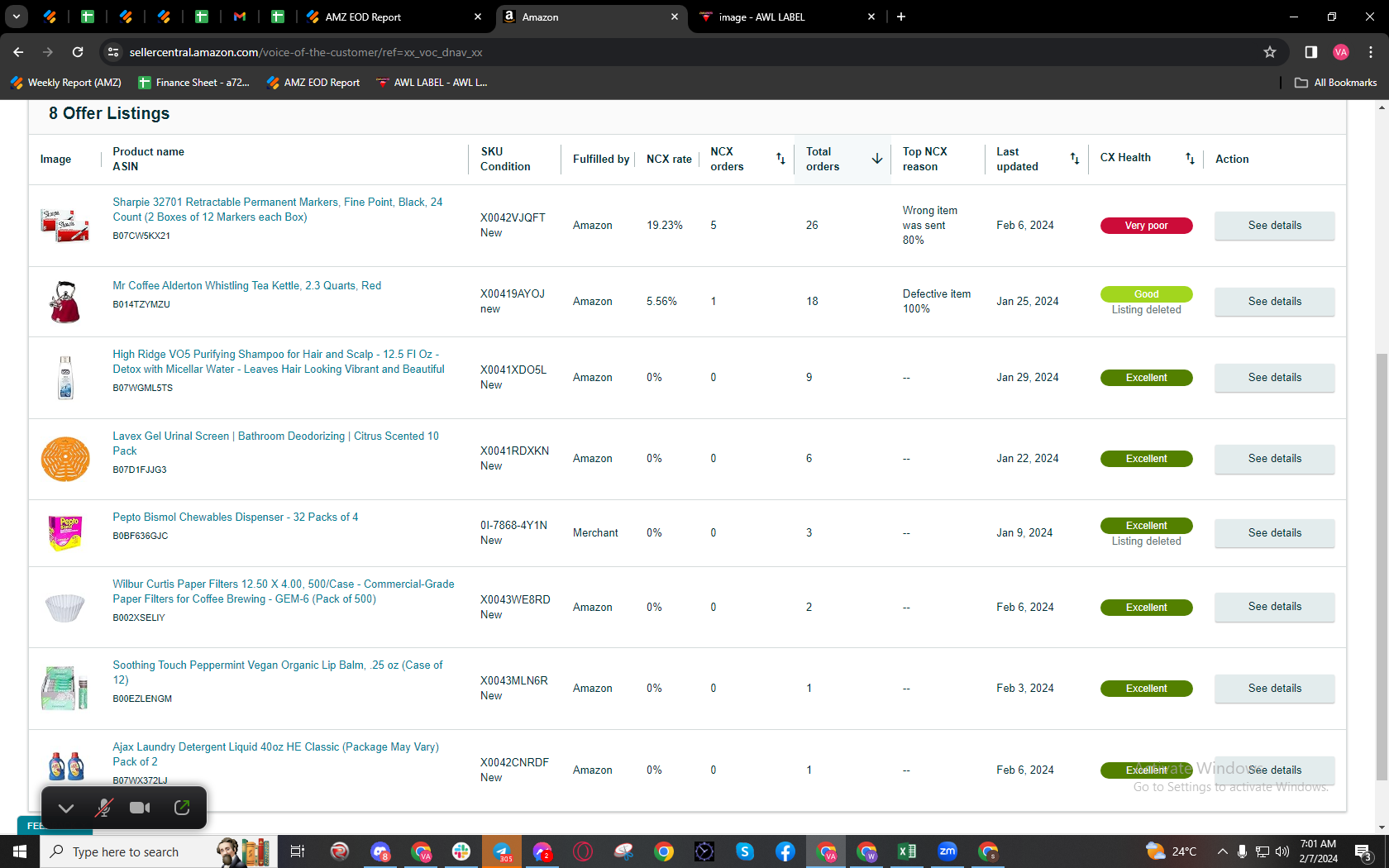Bookmark this page with the star icon
1389x868 pixels.
tap(1270, 52)
